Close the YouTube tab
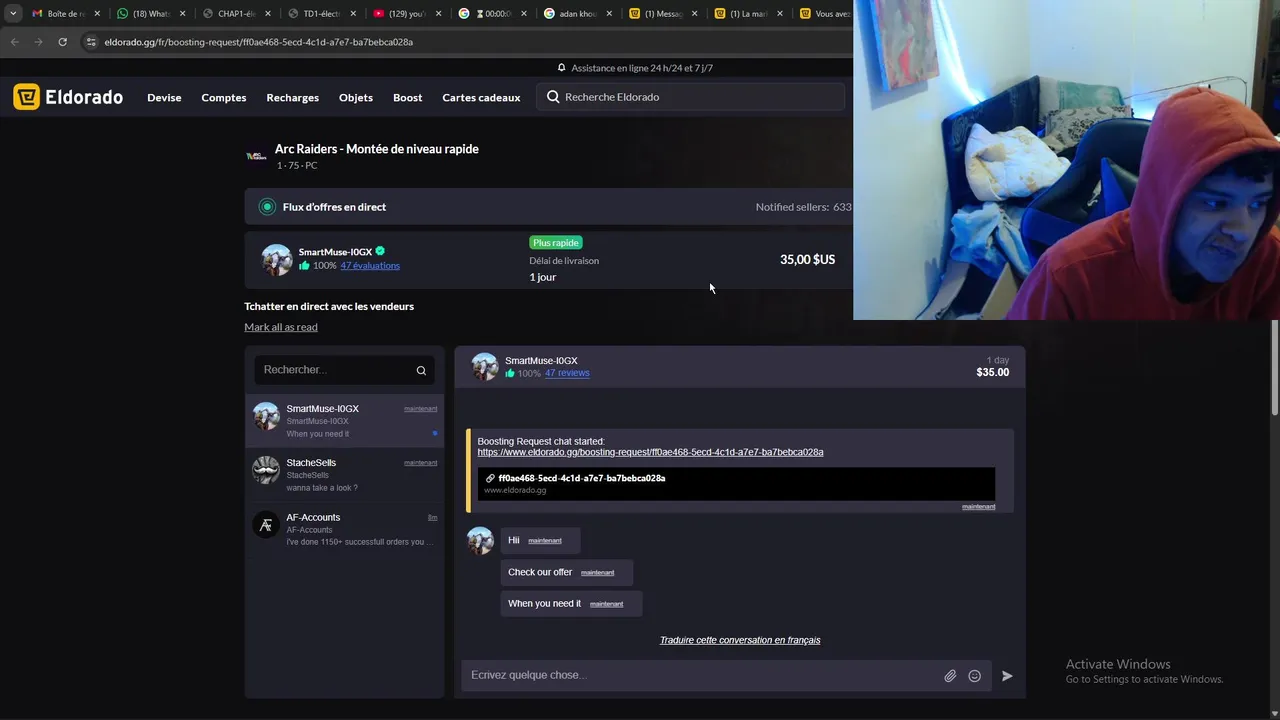 coord(438,14)
